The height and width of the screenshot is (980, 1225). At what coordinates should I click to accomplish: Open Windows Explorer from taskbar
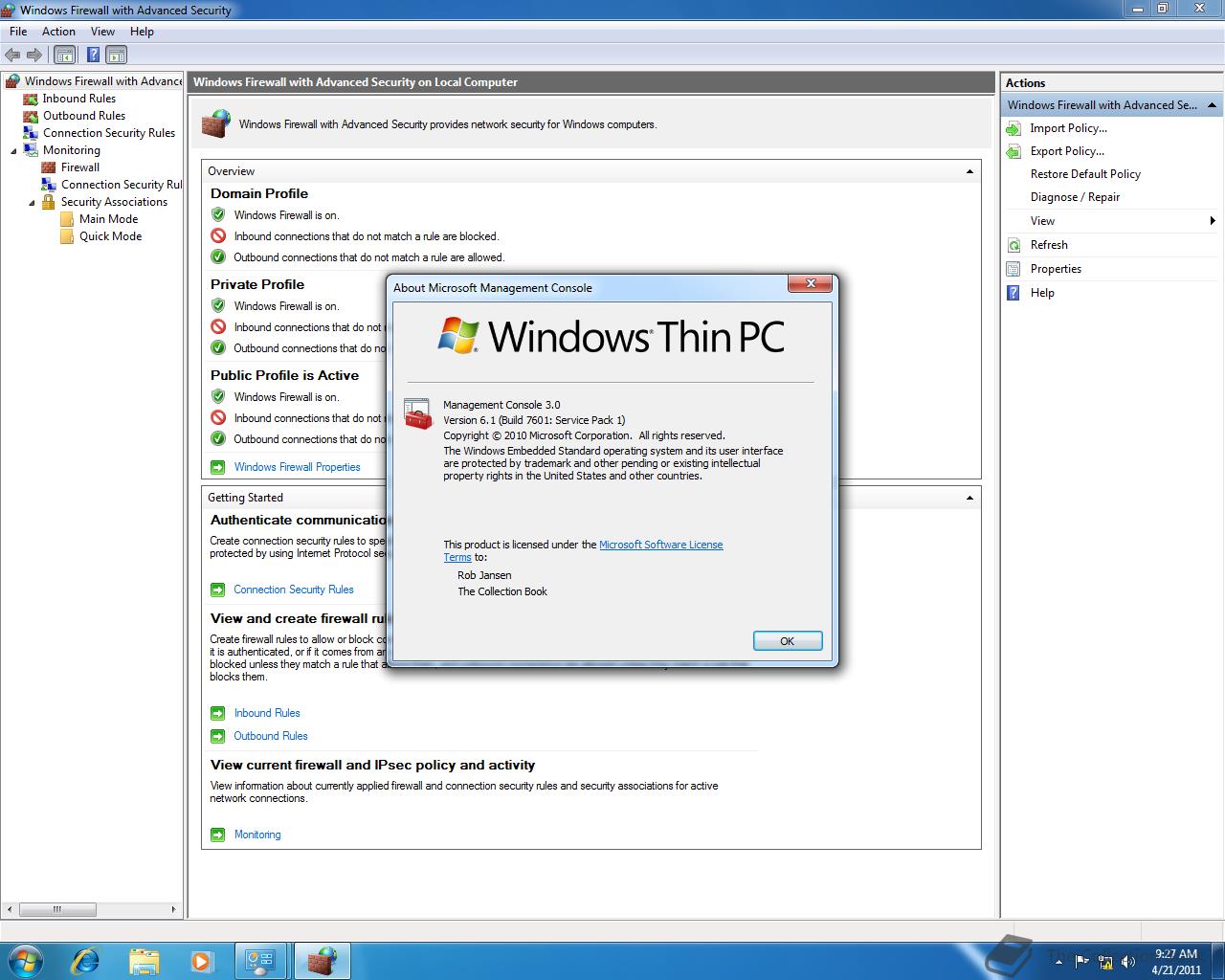[x=144, y=961]
